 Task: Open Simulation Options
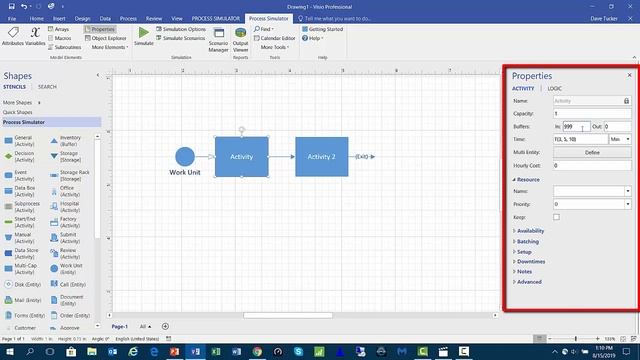(x=180, y=29)
